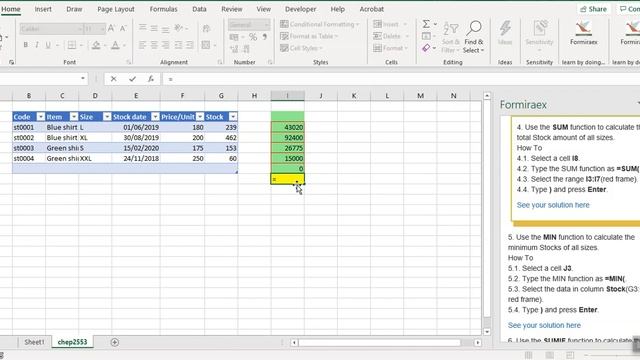Click horizontal scrollbar right arrow
The height and width of the screenshot is (360, 640).
pyautogui.click(x=478, y=342)
